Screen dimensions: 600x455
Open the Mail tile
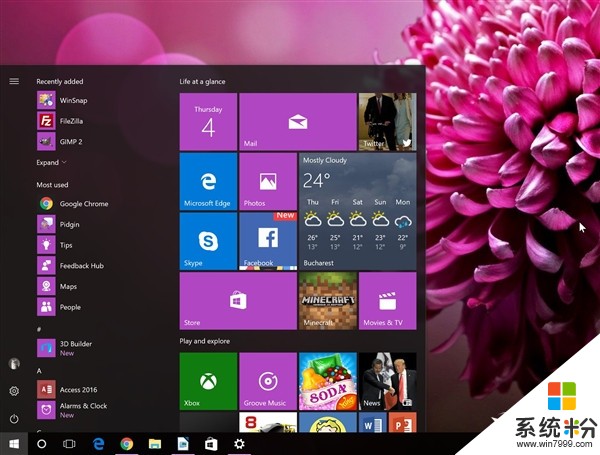click(298, 122)
